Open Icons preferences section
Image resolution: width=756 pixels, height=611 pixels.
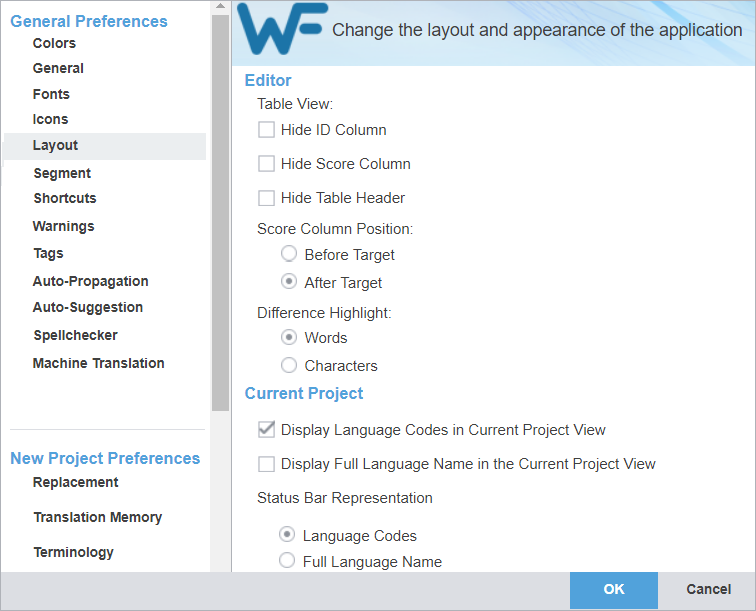pyautogui.click(x=50, y=119)
